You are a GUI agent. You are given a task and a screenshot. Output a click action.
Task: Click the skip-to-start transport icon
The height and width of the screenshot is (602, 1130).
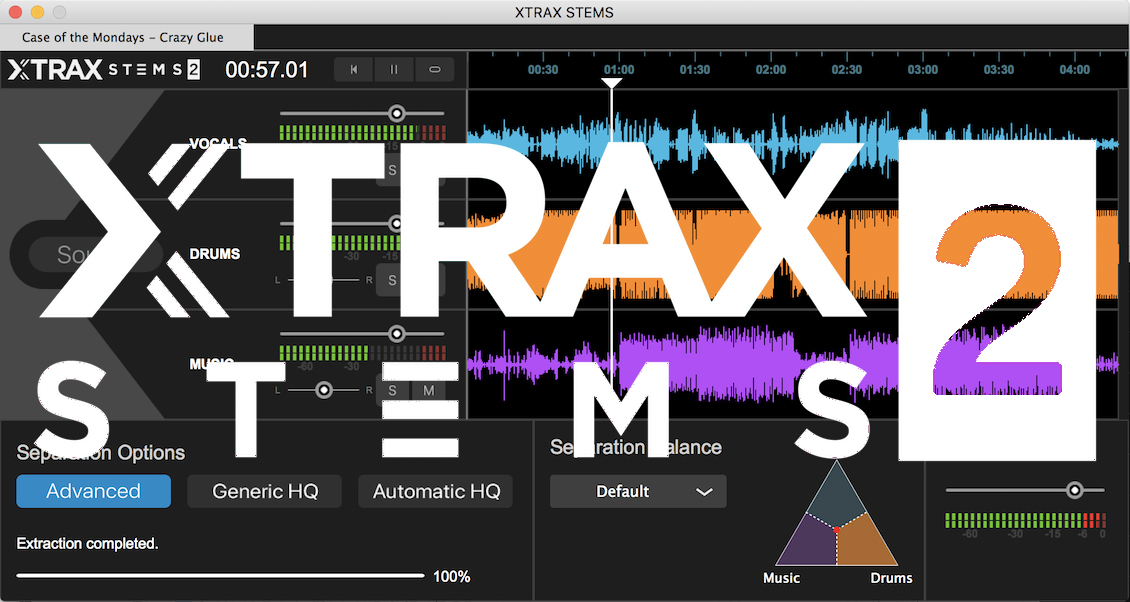(x=352, y=70)
